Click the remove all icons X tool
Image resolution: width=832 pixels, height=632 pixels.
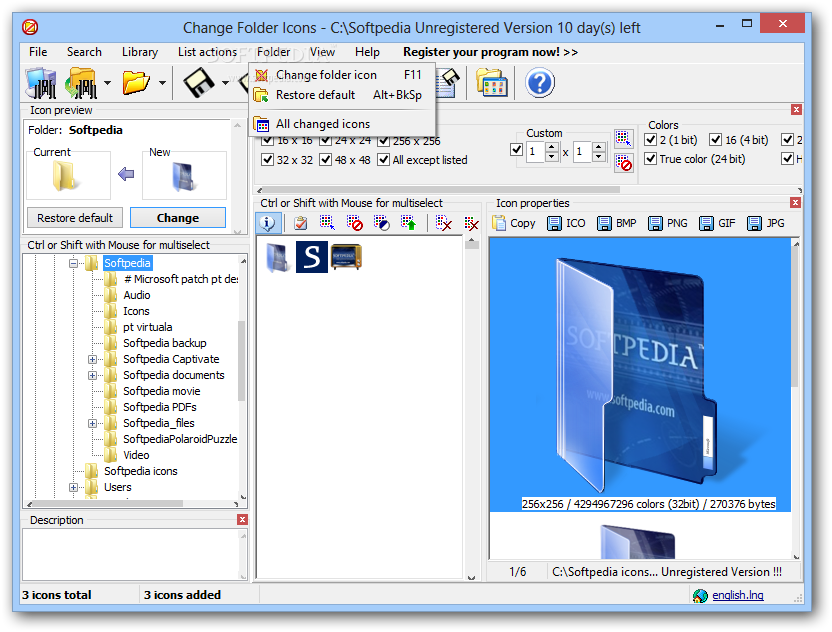pos(471,223)
